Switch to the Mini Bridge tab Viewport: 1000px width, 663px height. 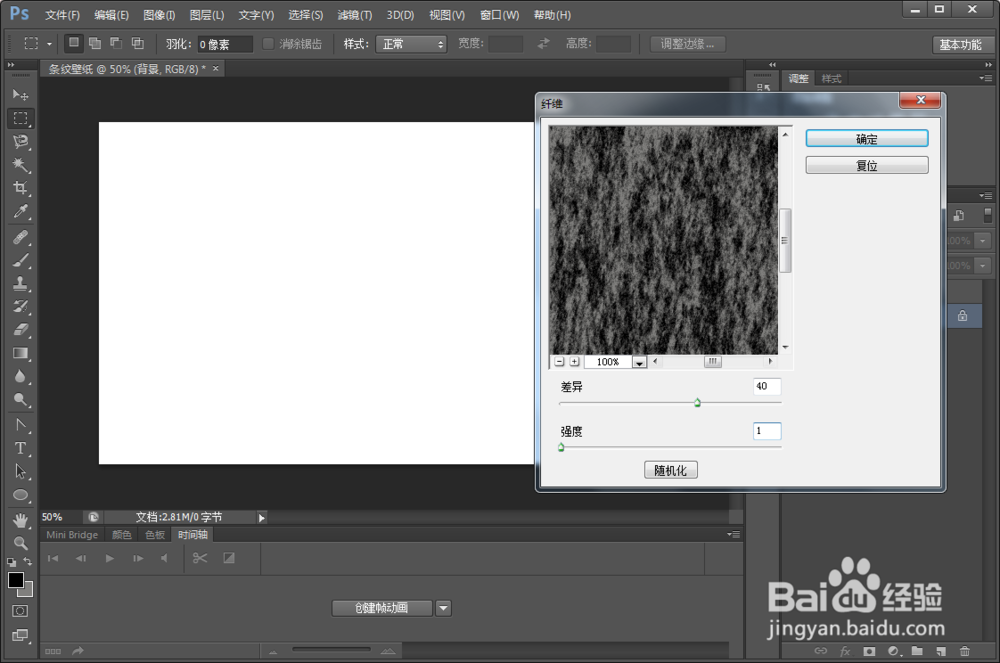pyautogui.click(x=72, y=535)
